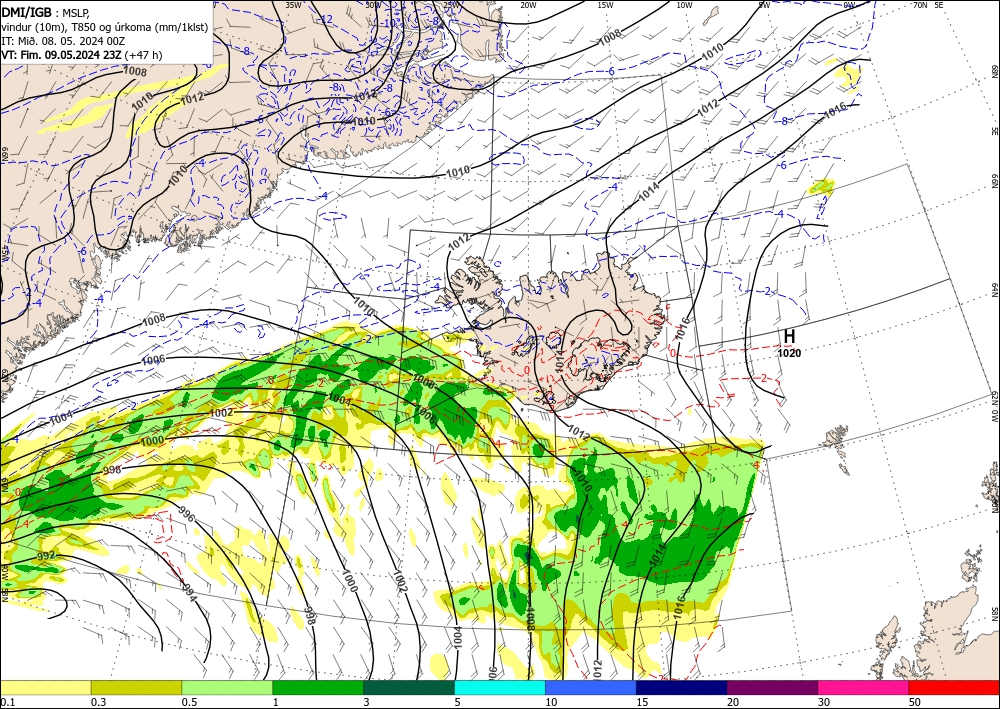
Task: Click the '994' isobar label
Action: pos(189,592)
